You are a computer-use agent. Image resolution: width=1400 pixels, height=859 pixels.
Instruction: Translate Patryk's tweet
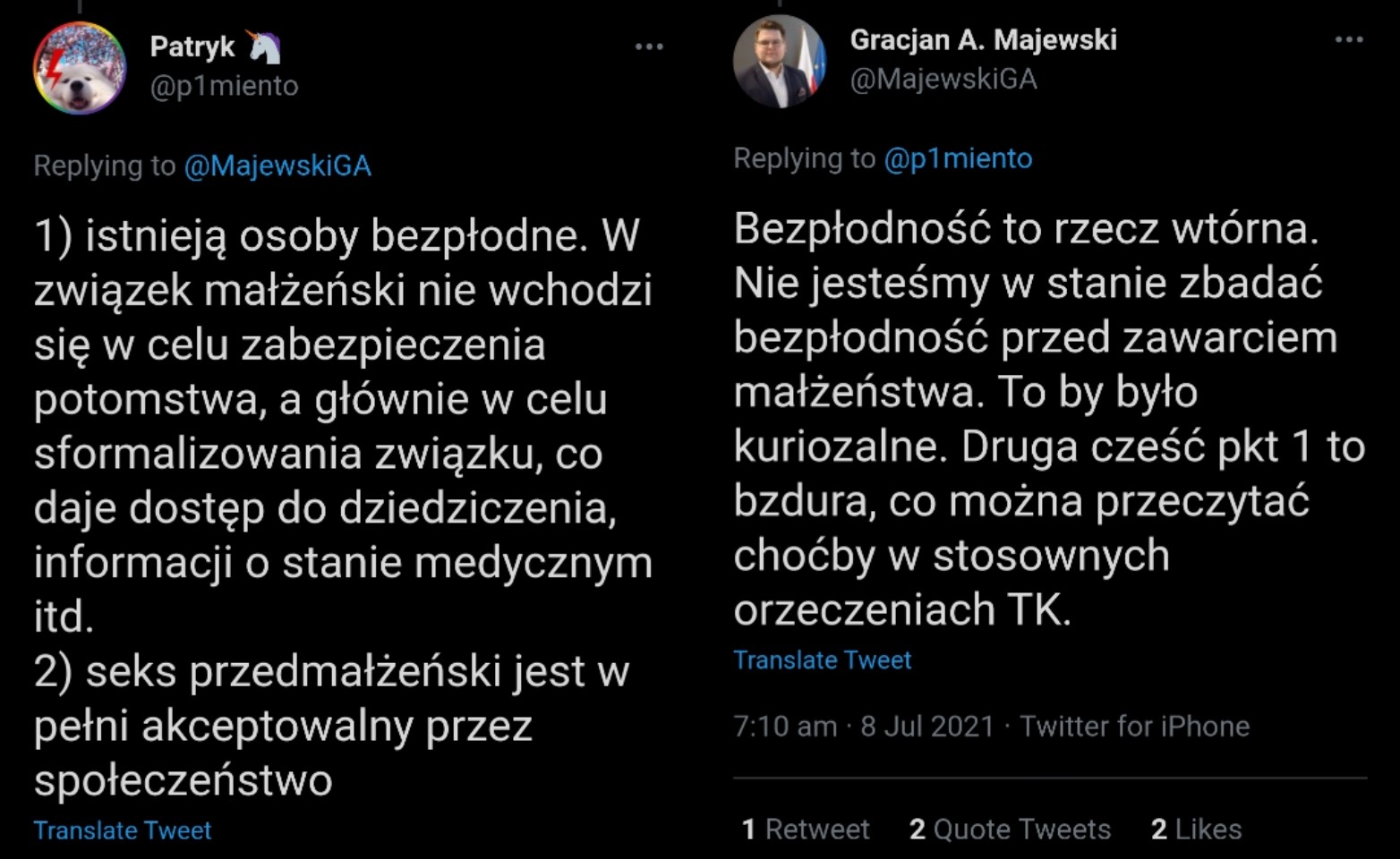tap(123, 830)
